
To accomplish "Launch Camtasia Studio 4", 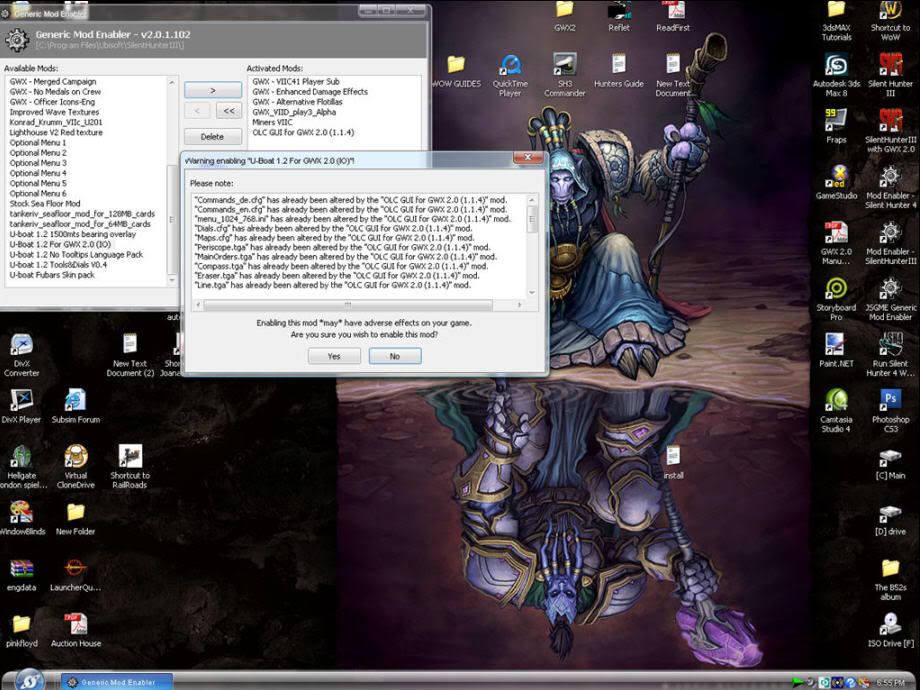I will coord(836,411).
